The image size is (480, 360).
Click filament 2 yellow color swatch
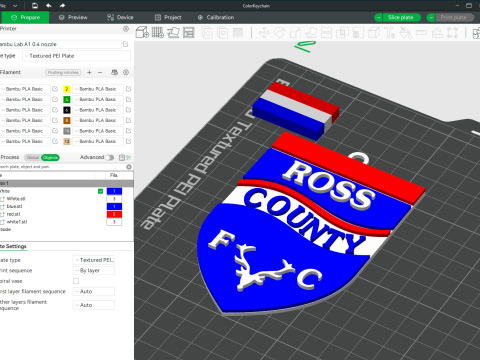pos(67,89)
